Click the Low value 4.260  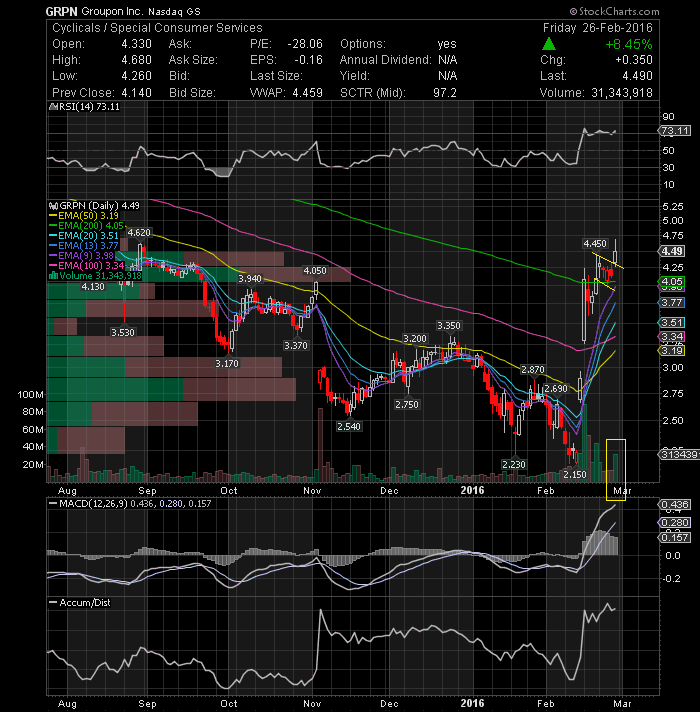click(136, 76)
